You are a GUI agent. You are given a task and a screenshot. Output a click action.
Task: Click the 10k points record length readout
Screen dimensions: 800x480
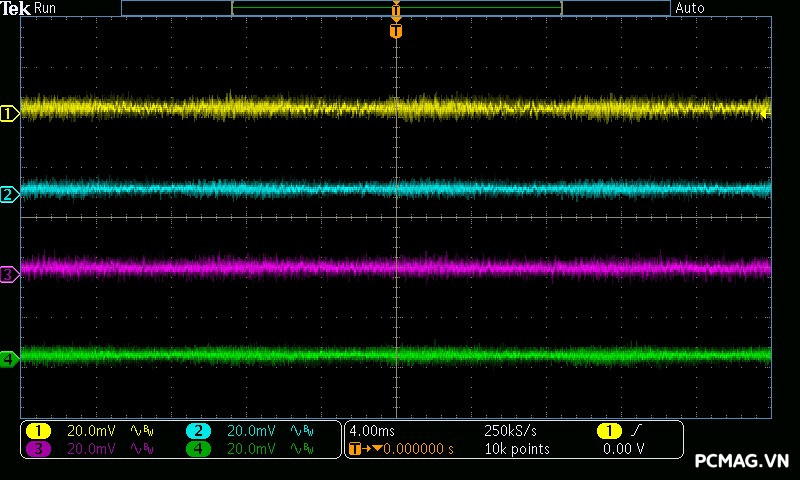(x=516, y=449)
